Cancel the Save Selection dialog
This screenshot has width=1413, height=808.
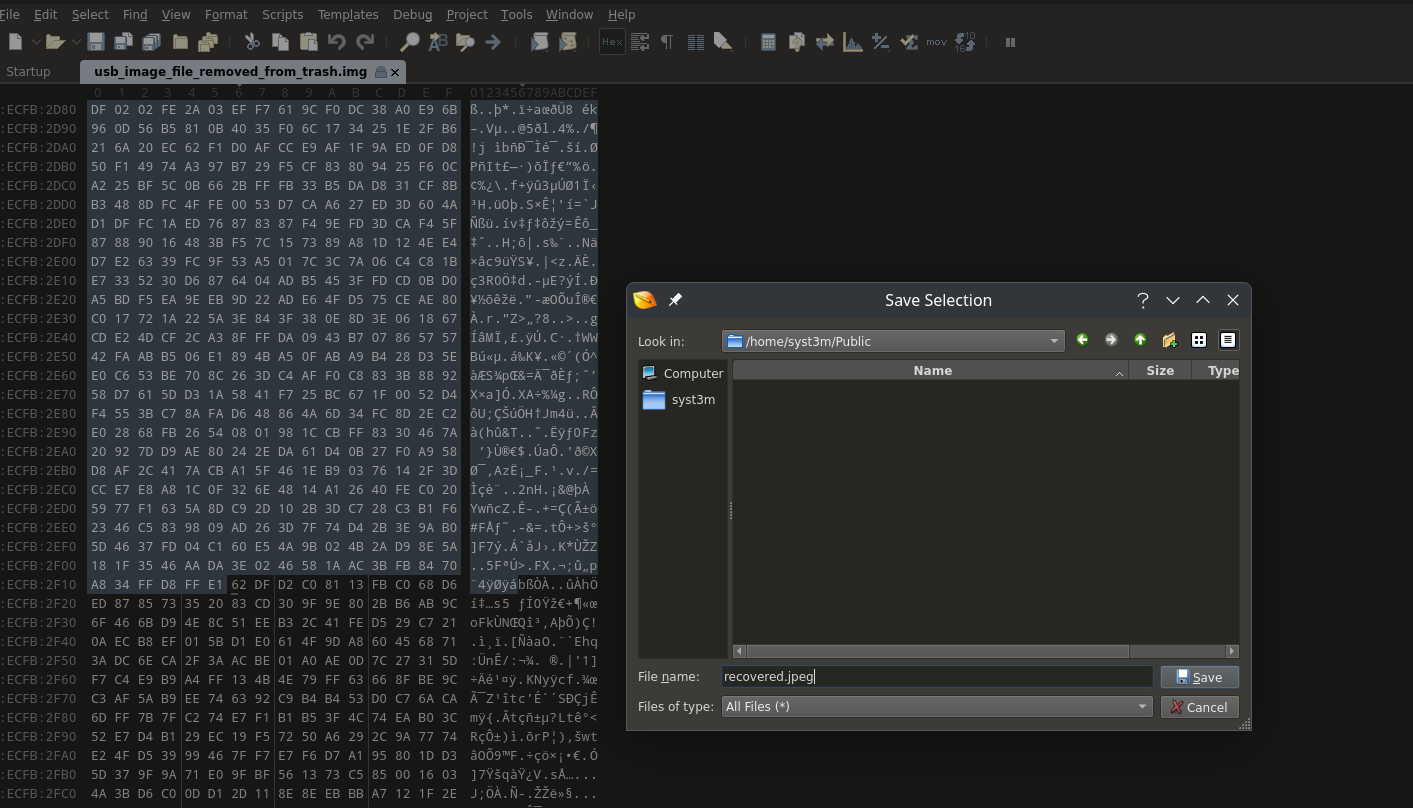[x=1199, y=707]
